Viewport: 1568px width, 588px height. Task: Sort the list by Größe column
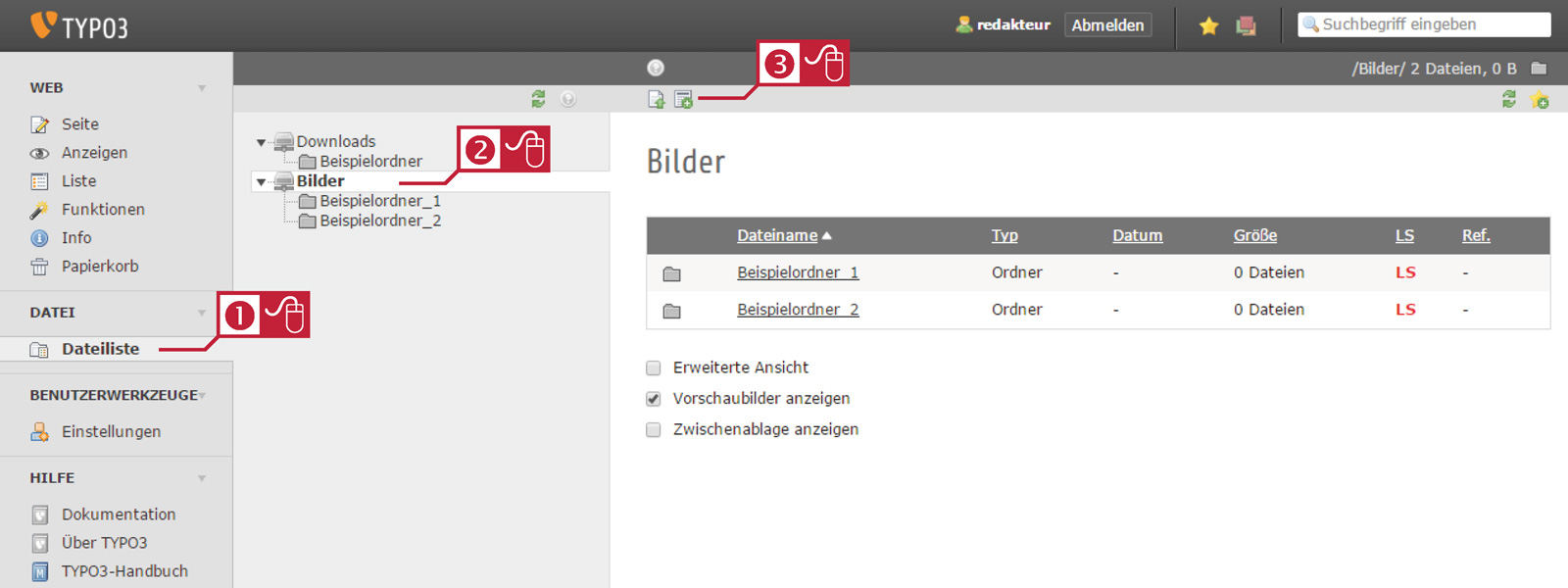(1255, 235)
